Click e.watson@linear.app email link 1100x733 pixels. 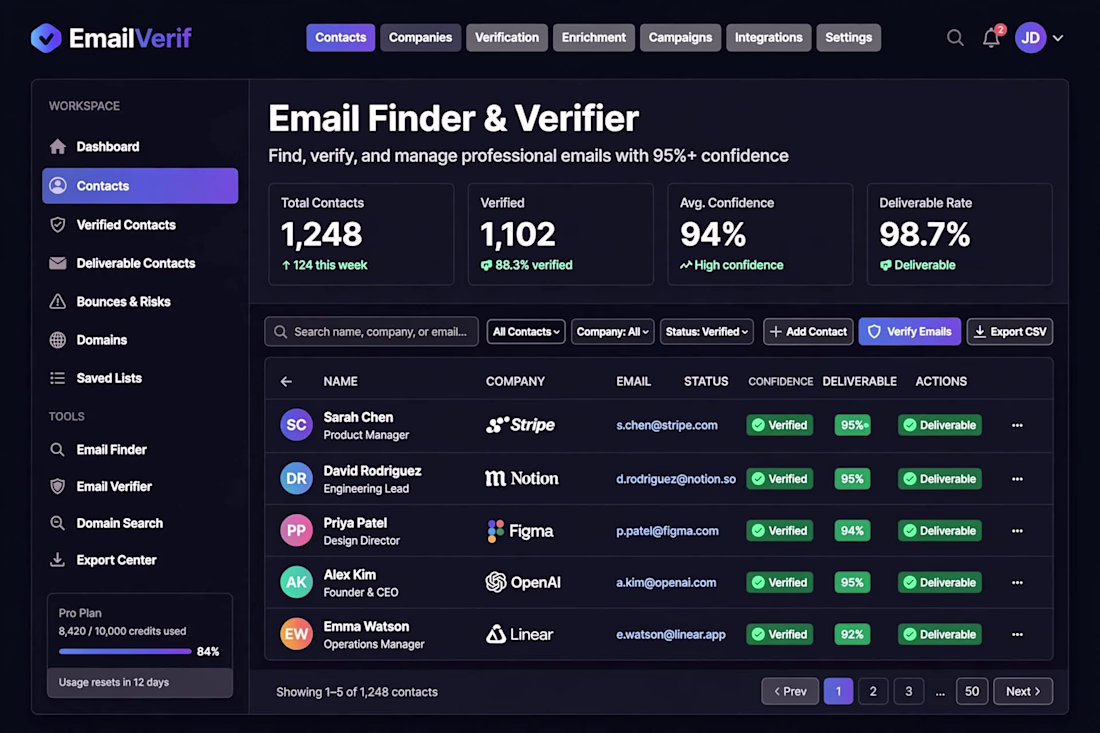click(x=671, y=635)
